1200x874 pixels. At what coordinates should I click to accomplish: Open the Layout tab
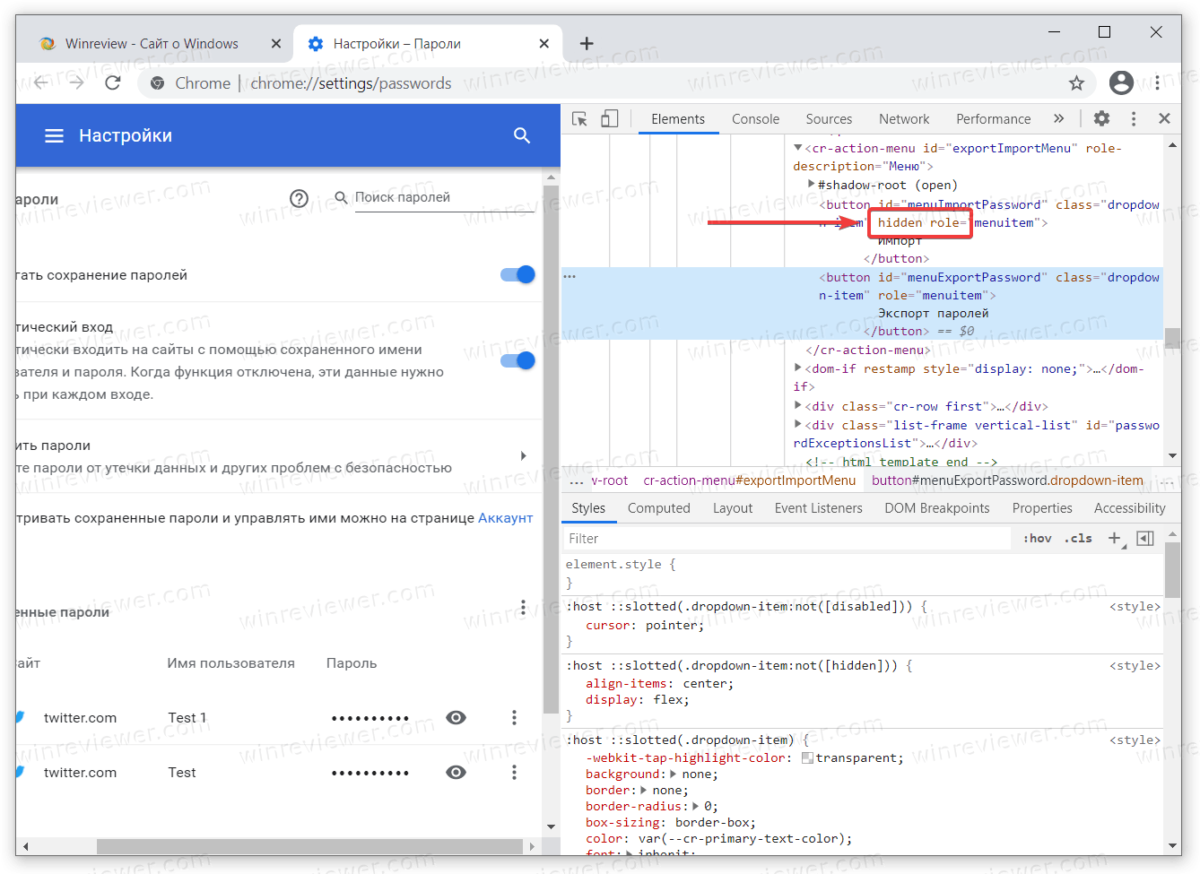click(732, 508)
